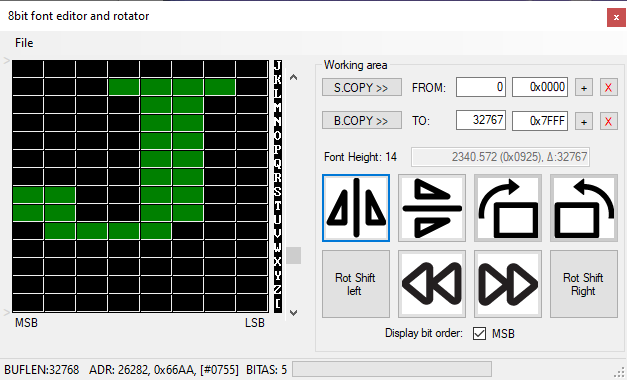Select character K in the glyph strip
The height and width of the screenshot is (380, 627).
(x=278, y=79)
